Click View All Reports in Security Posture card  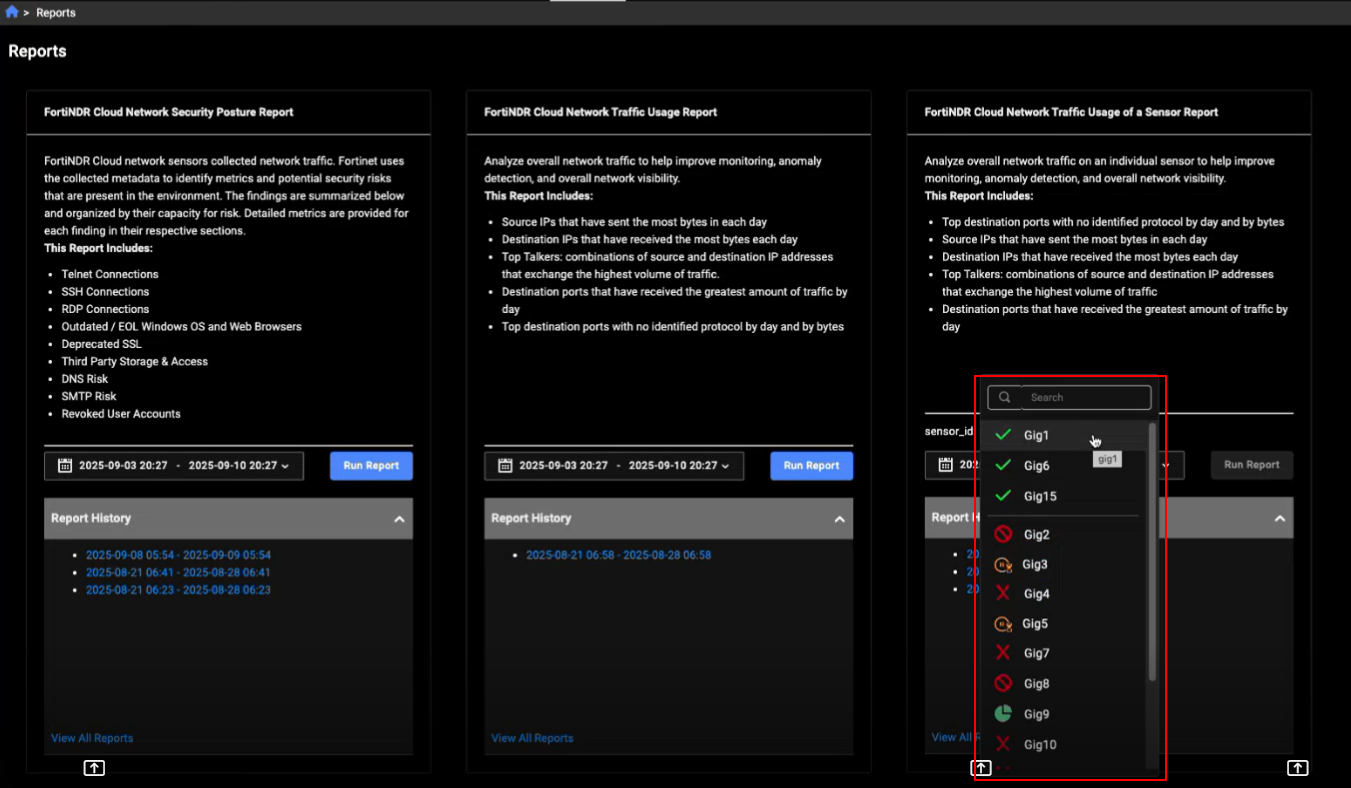click(x=92, y=738)
